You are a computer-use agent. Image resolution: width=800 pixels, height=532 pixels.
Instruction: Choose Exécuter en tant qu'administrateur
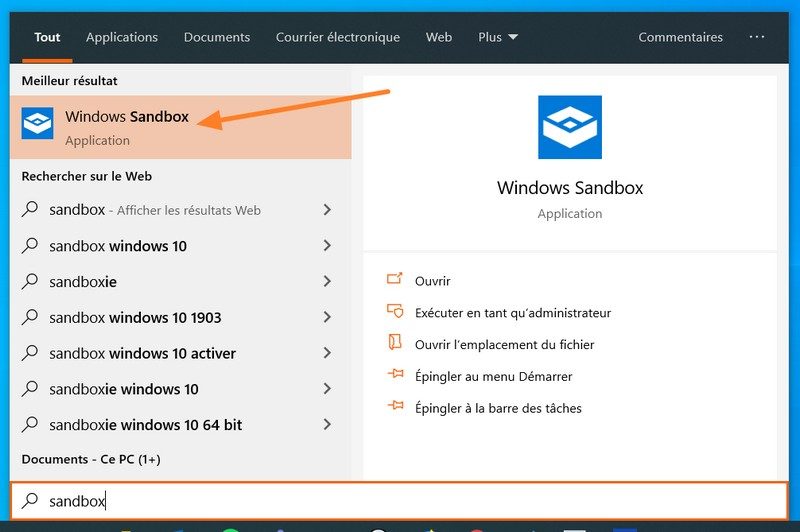(513, 313)
